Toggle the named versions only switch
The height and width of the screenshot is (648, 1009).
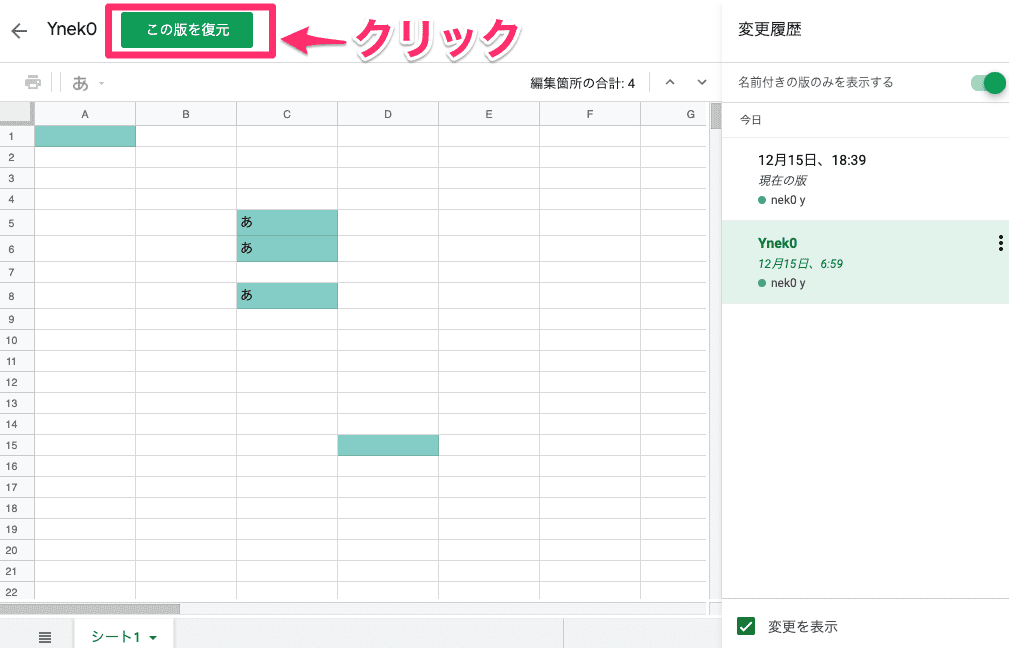987,82
